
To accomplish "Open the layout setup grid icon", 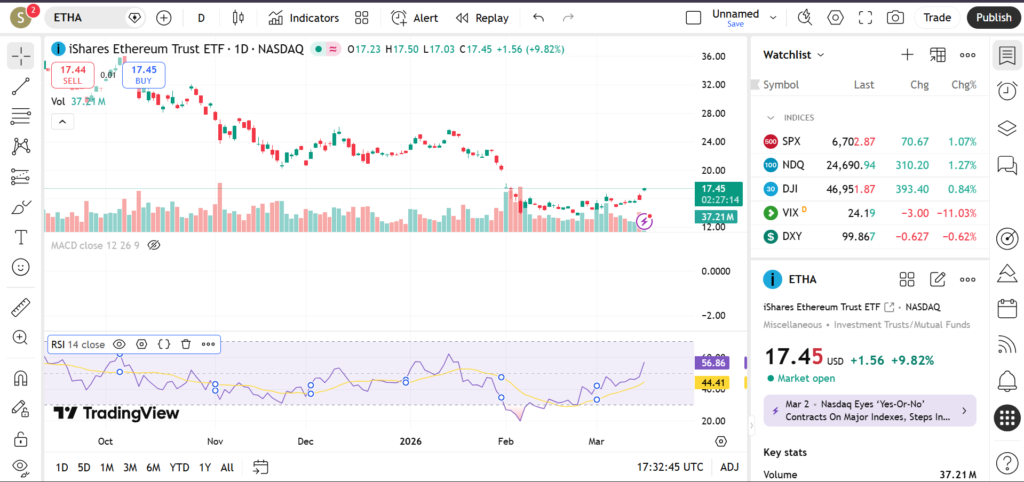I will pos(362,18).
